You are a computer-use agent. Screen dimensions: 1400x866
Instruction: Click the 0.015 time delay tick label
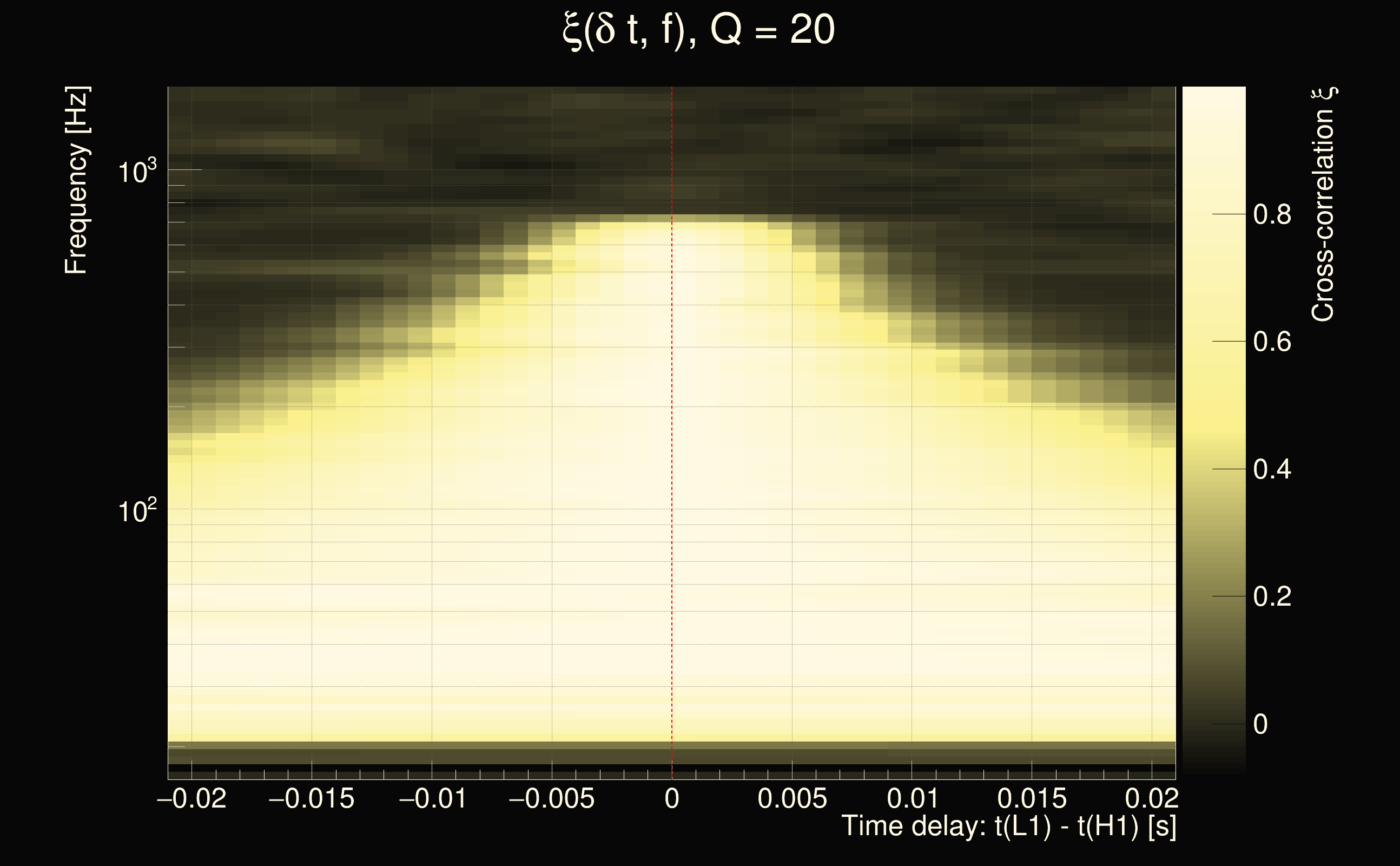pyautogui.click(x=1032, y=798)
